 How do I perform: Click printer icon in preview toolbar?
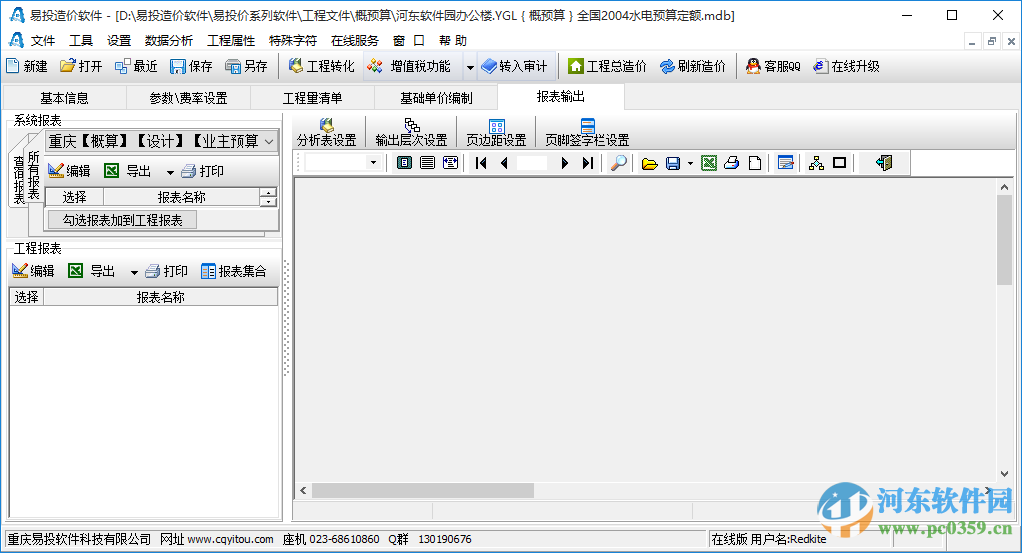732,163
